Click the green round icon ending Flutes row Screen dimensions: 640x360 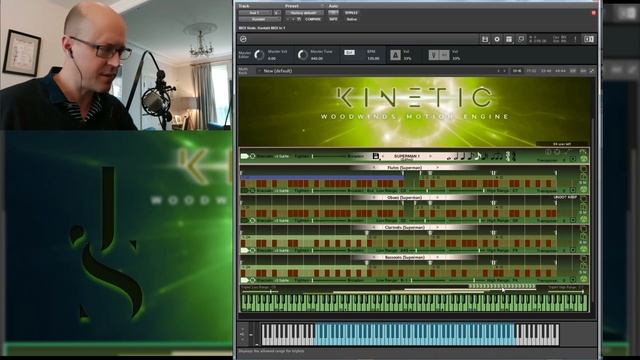click(x=584, y=189)
